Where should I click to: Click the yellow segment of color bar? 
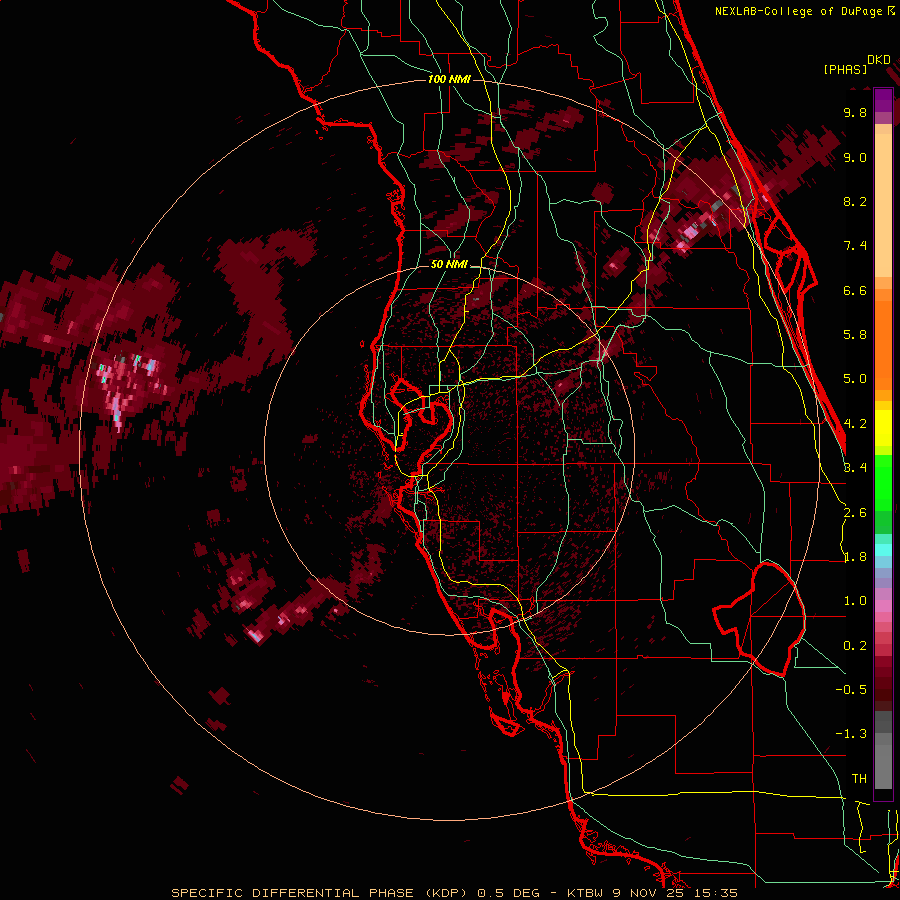coord(883,428)
